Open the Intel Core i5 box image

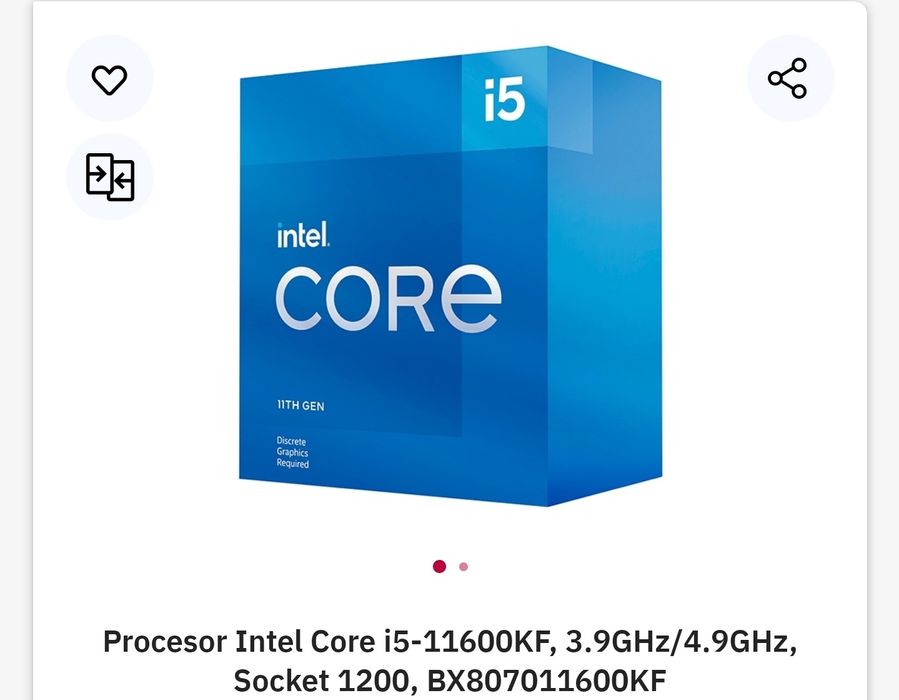[450, 276]
